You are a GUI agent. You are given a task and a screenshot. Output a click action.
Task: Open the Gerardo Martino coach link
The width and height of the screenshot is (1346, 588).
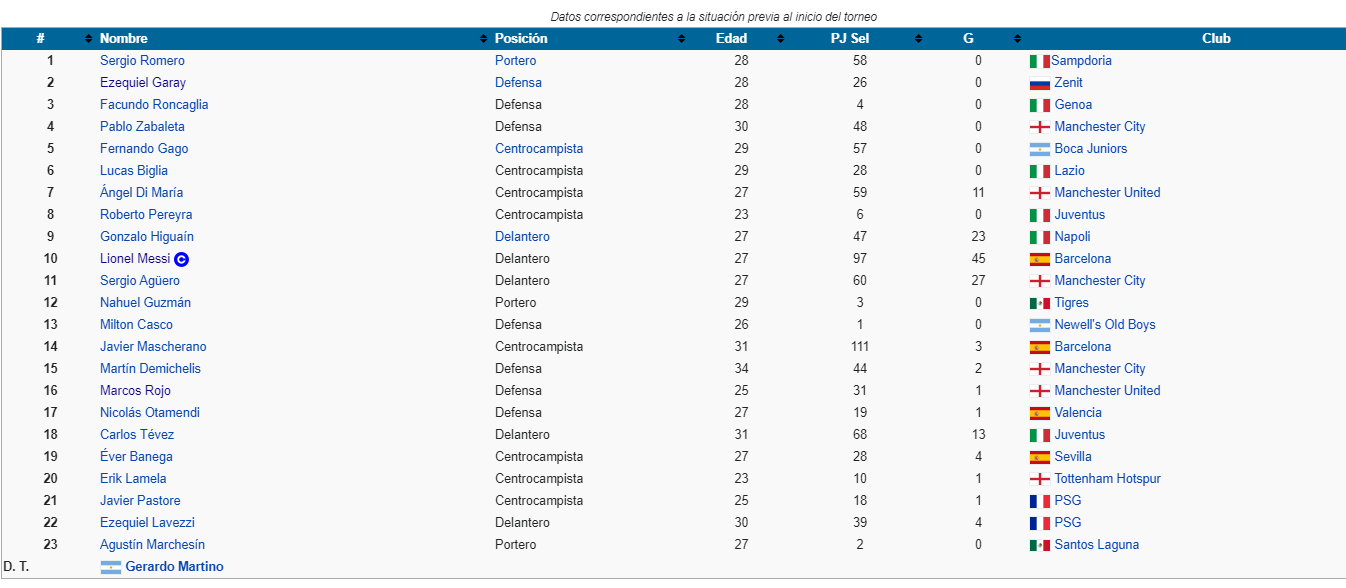point(175,567)
